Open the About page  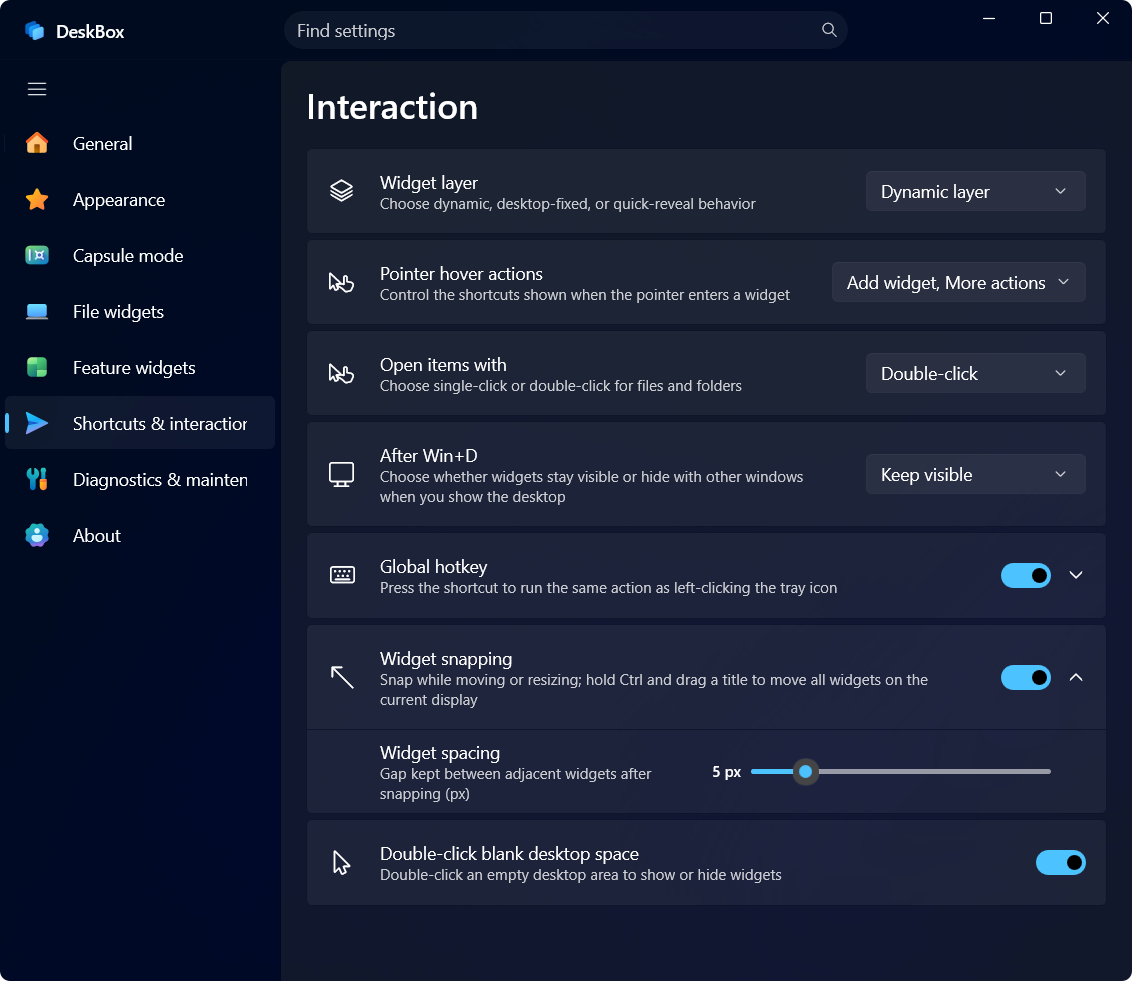point(140,535)
